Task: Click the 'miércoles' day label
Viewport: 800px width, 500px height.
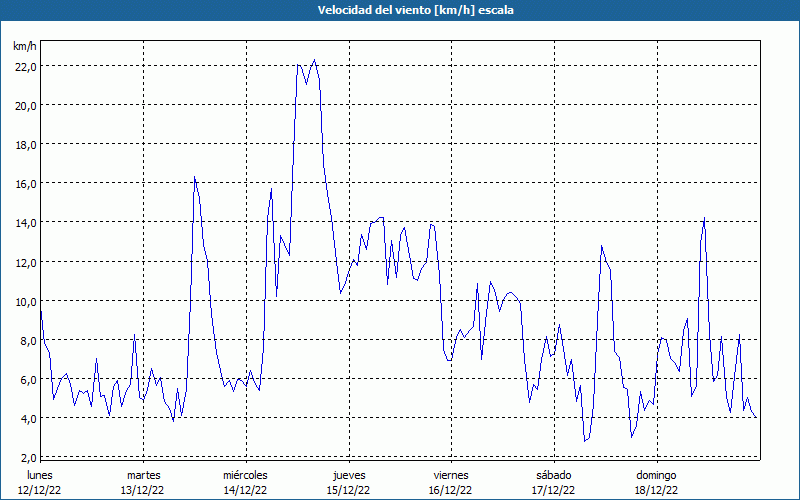Action: [245, 475]
